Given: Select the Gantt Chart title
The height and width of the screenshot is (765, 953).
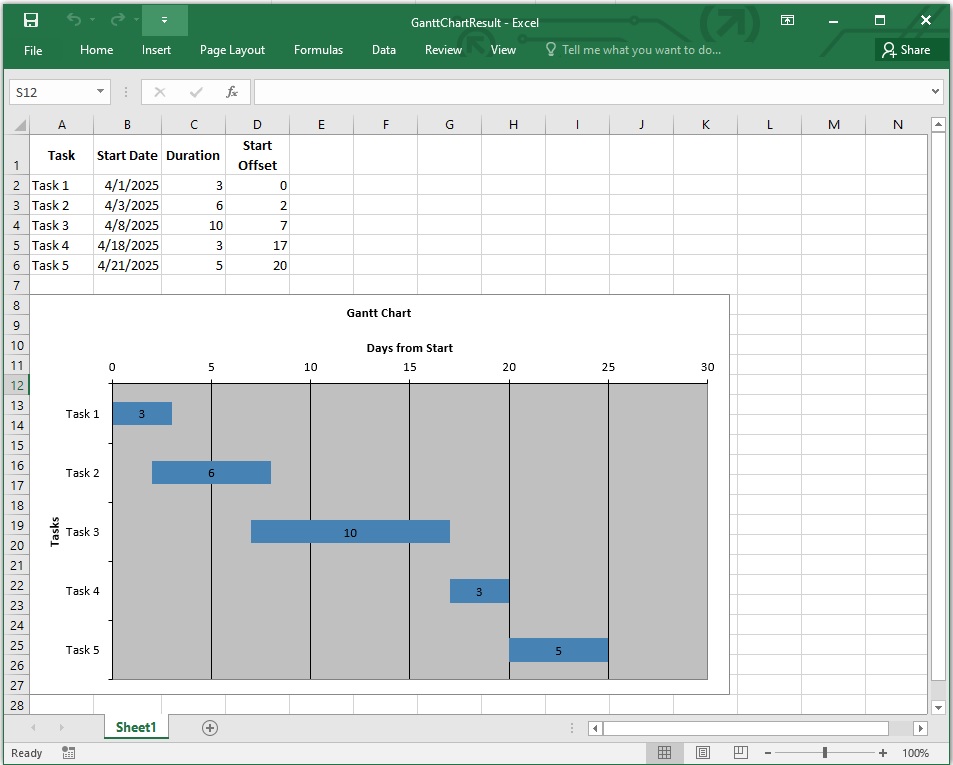Looking at the screenshot, I should (378, 312).
